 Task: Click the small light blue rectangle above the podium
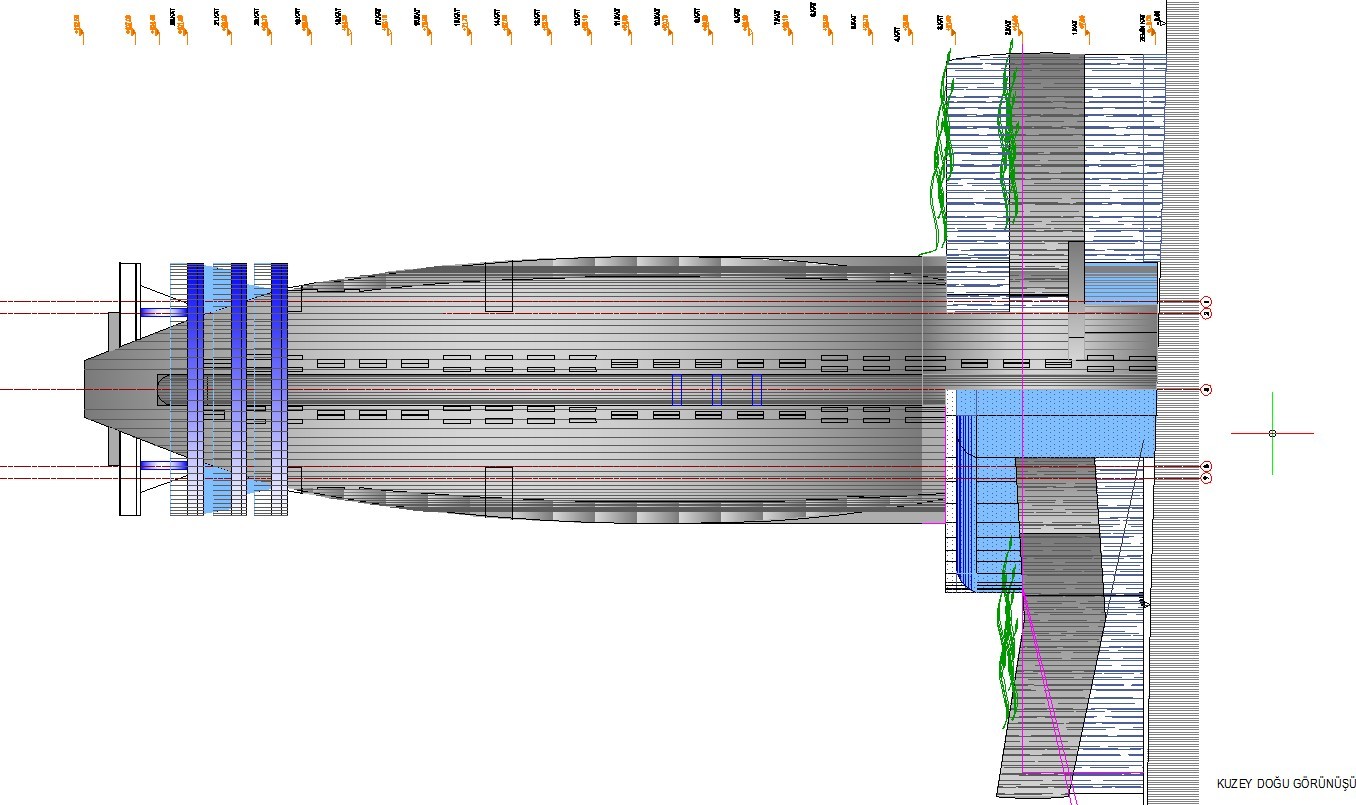point(1121,282)
